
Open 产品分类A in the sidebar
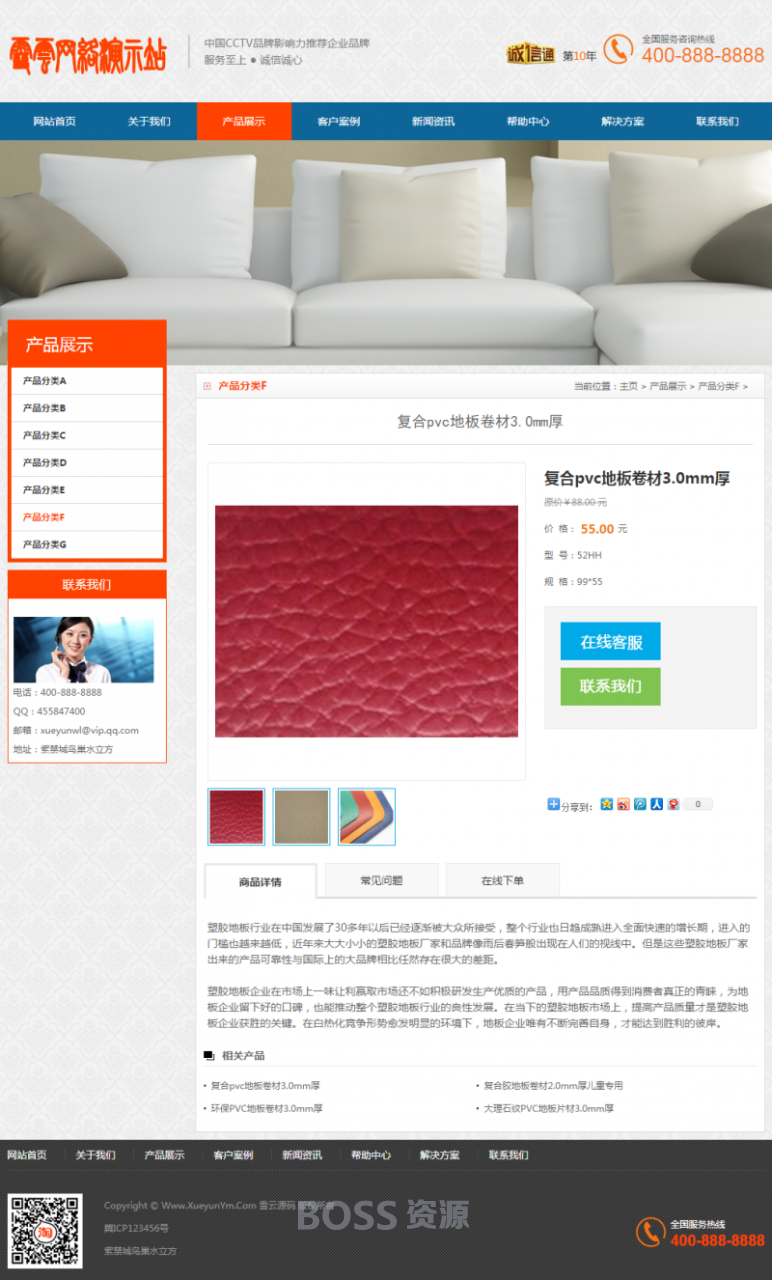pyautogui.click(x=87, y=381)
